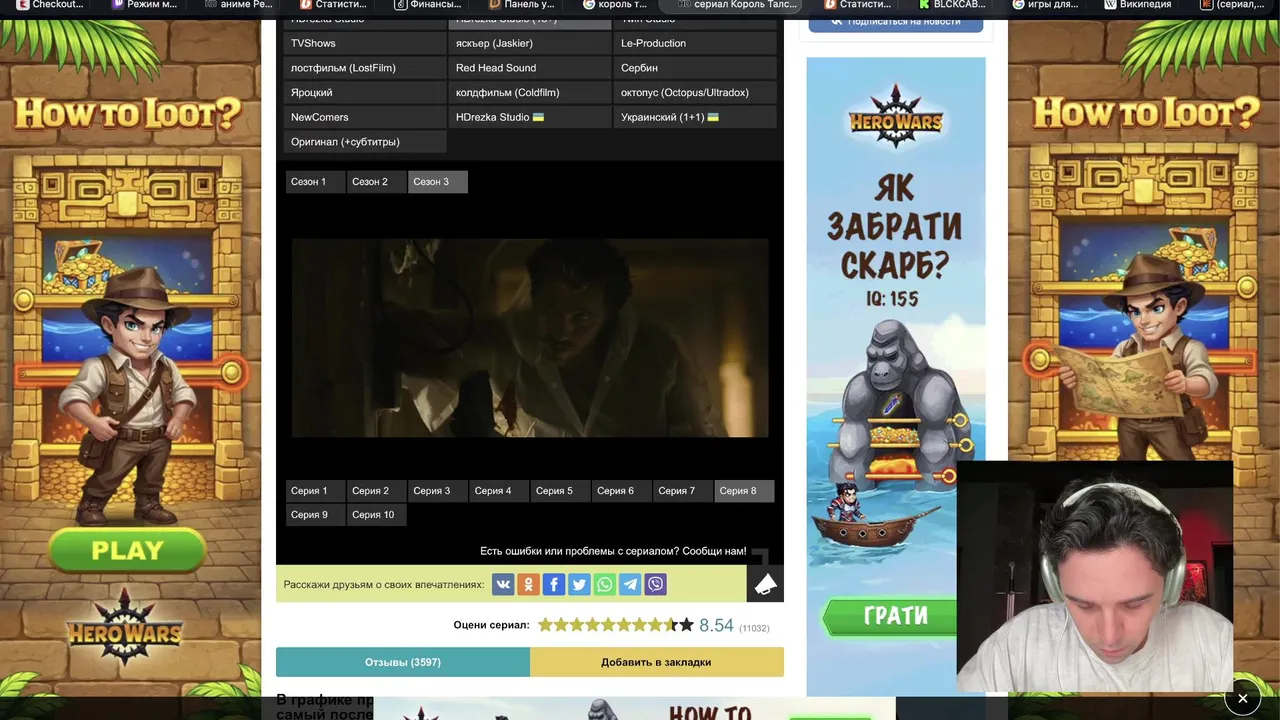1280x720 pixels.
Task: Switch to Википедия browser tab
Action: [1138, 5]
